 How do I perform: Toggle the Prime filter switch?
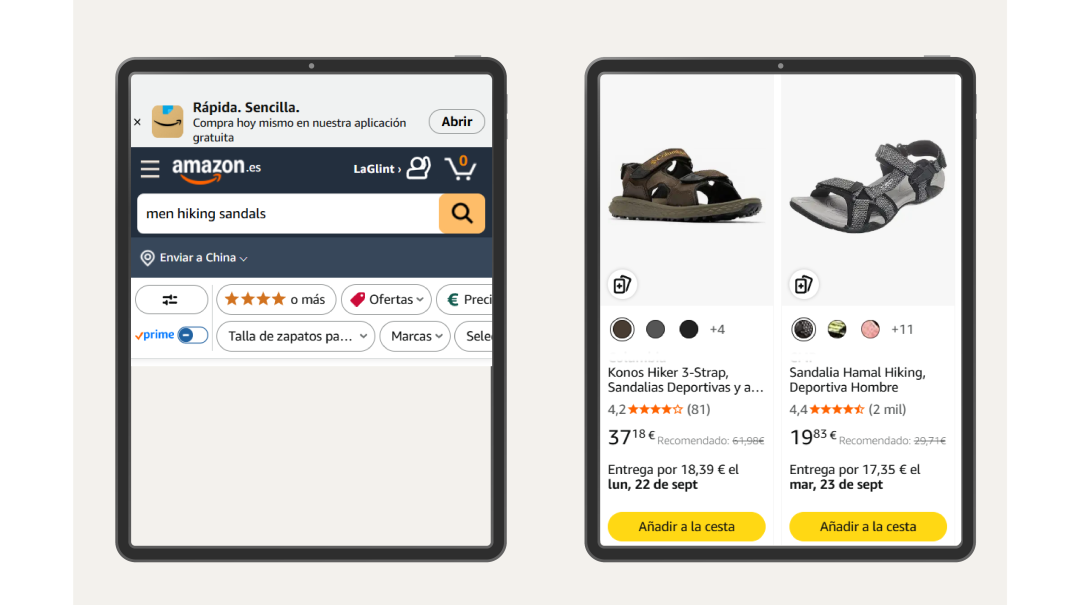coord(192,336)
